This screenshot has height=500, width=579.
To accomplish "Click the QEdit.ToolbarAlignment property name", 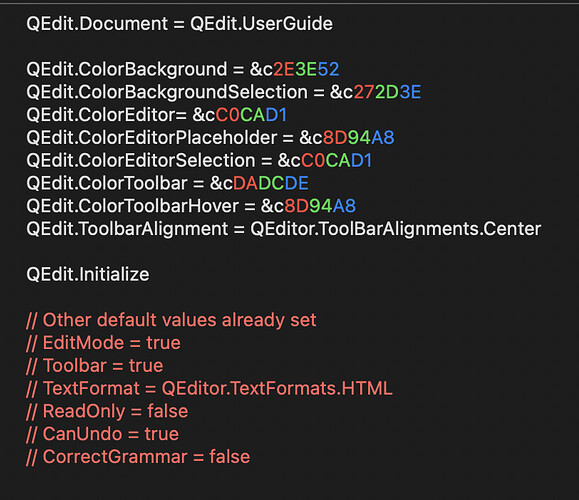I will [127, 229].
